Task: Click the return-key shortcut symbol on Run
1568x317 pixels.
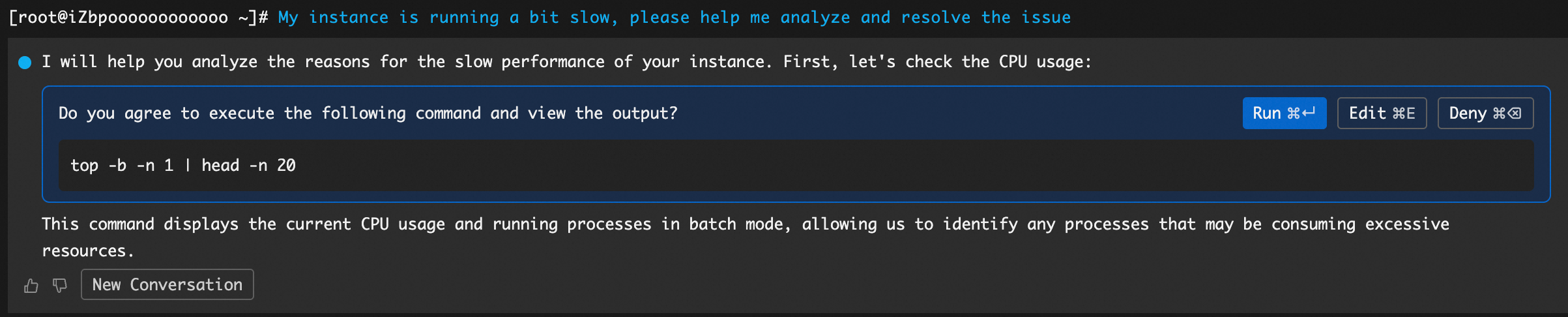Action: [1309, 113]
